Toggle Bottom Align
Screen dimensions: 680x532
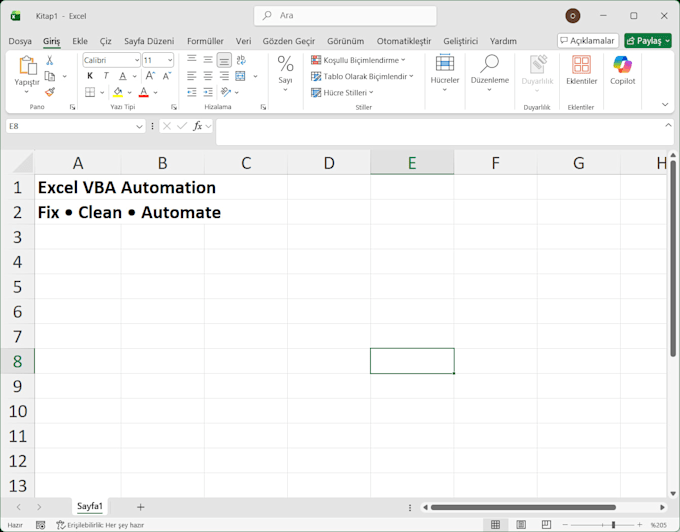[x=224, y=60]
